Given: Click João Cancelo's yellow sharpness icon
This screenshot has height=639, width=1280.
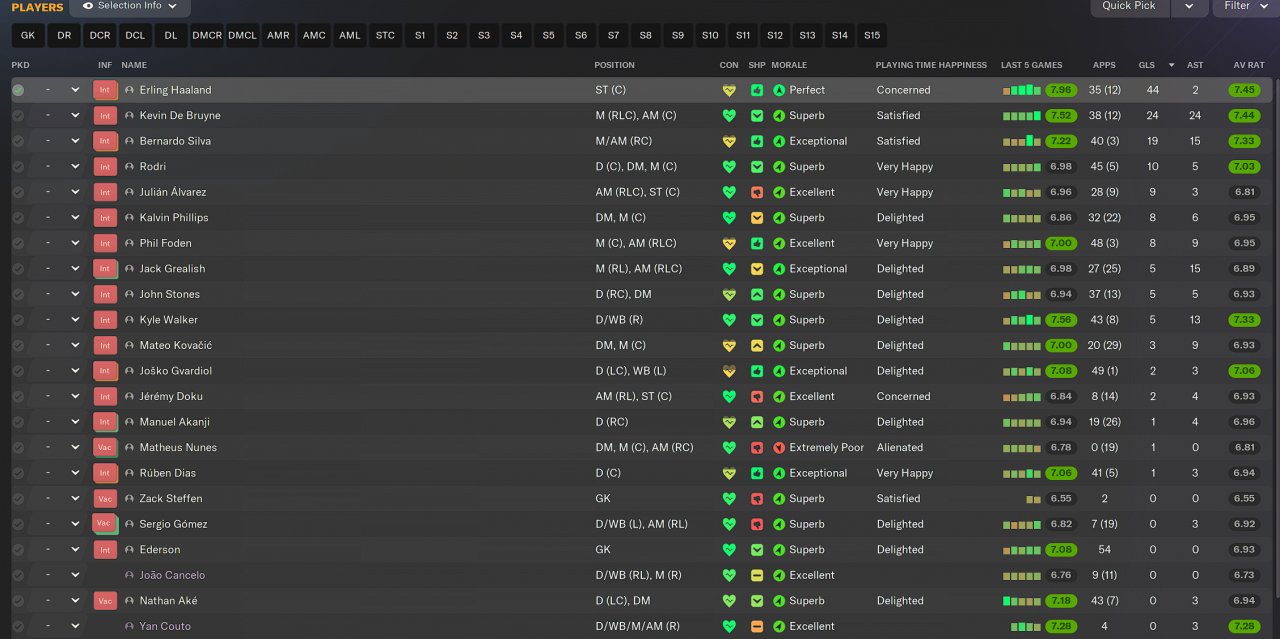Looking at the screenshot, I should 757,575.
